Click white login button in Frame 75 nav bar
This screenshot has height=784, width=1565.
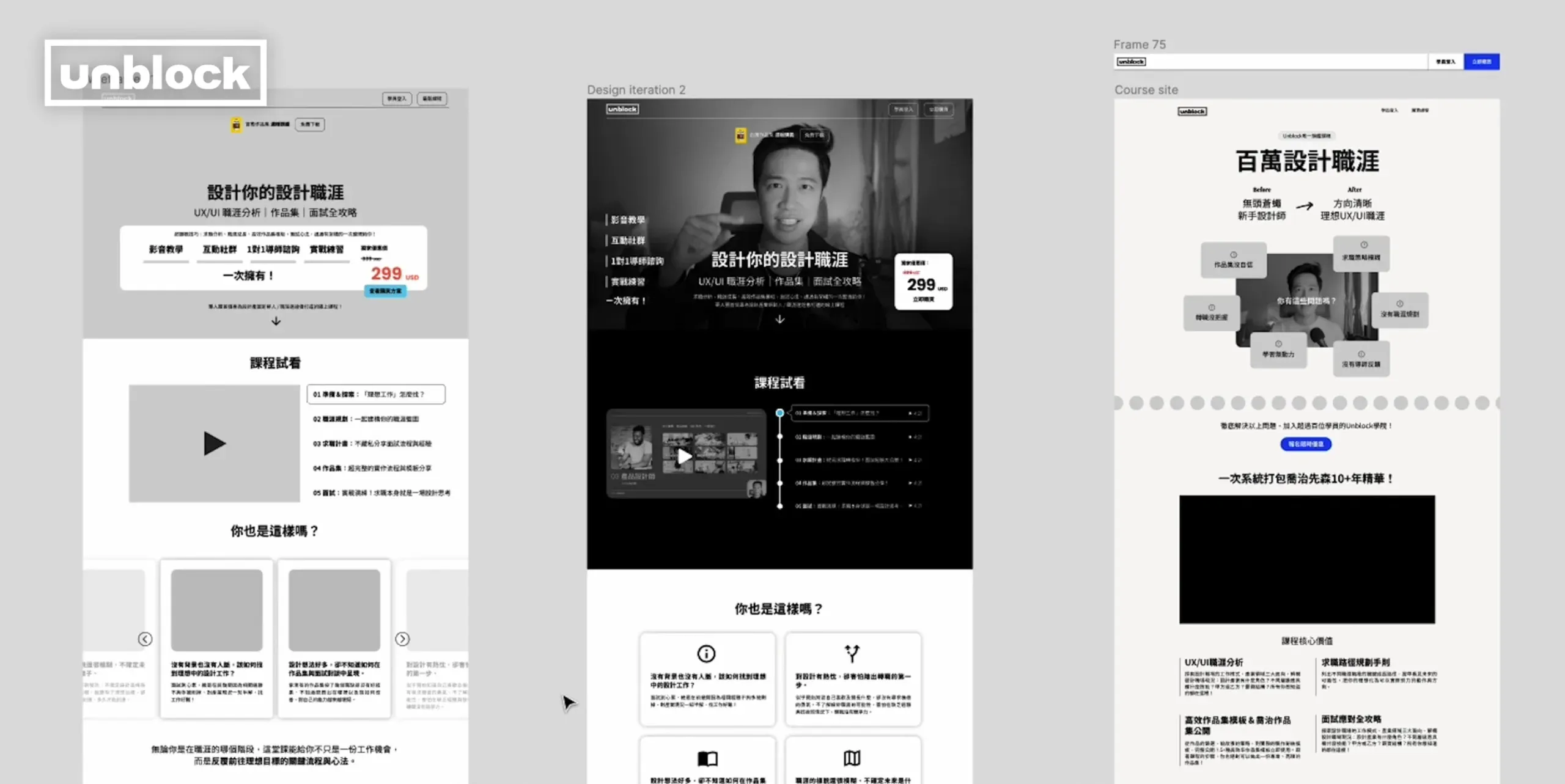tap(1446, 62)
